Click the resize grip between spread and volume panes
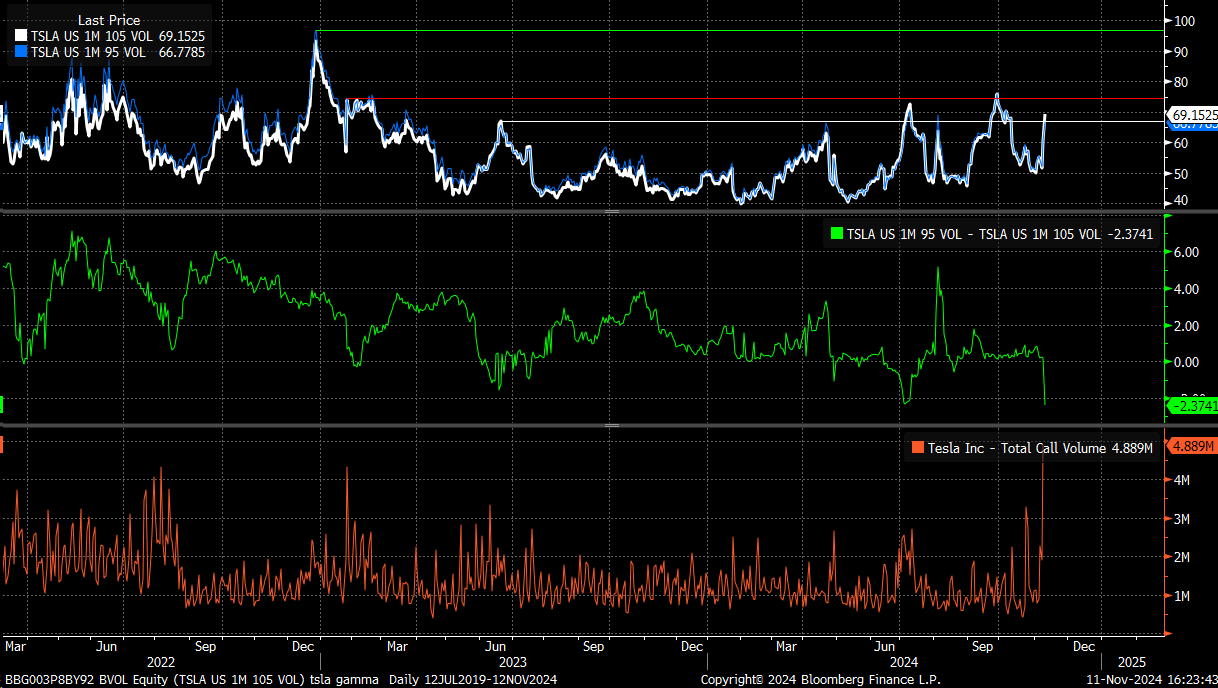 click(x=611, y=426)
